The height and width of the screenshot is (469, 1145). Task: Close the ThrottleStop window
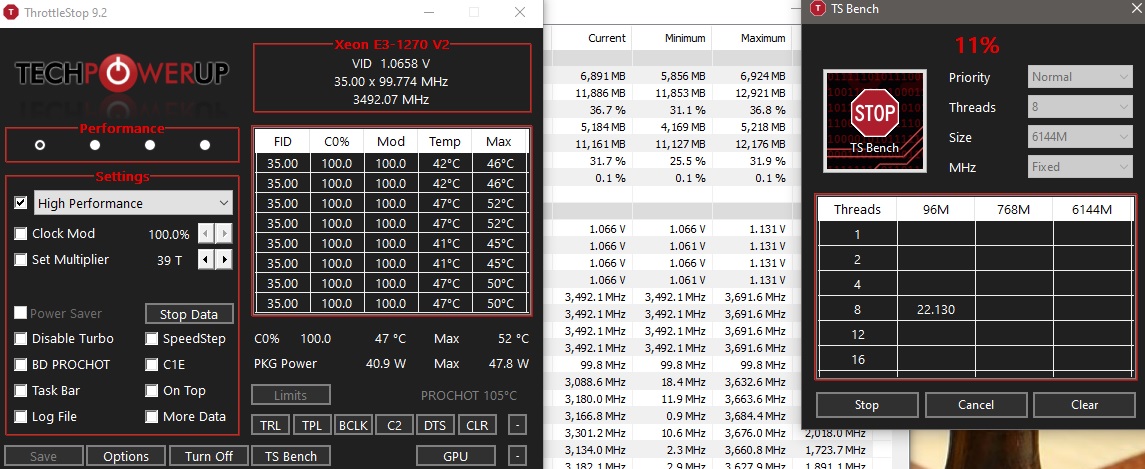(519, 12)
